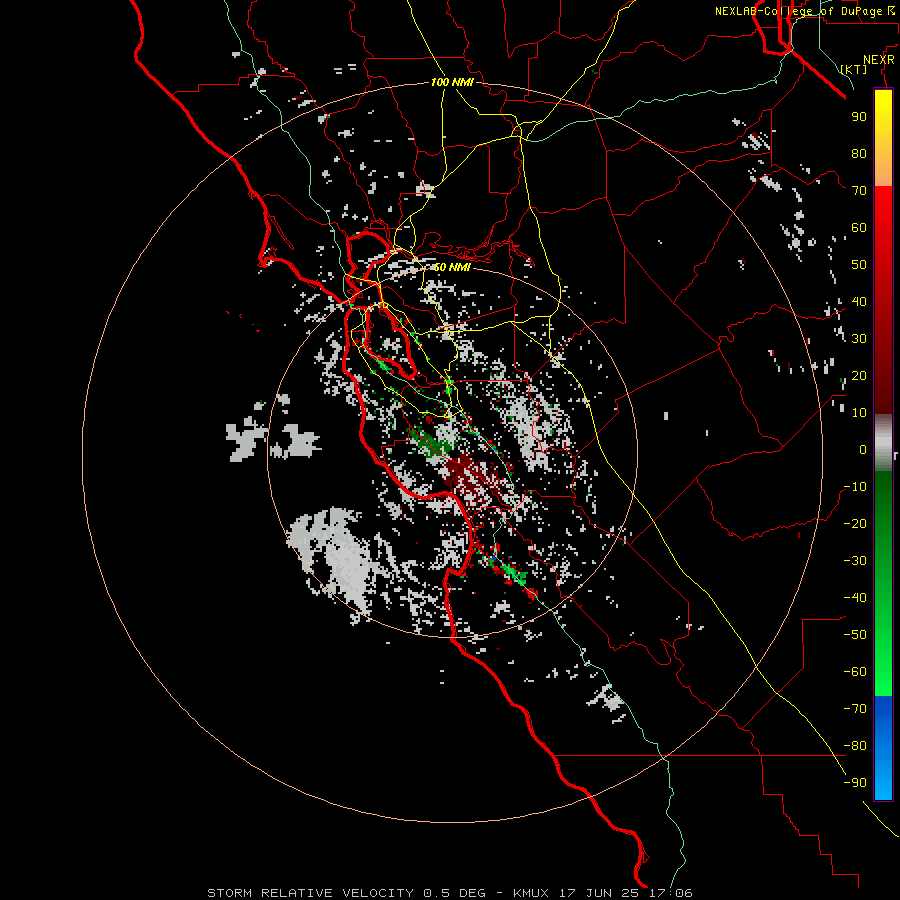Click the "60" value on velocity scale

tap(859, 227)
